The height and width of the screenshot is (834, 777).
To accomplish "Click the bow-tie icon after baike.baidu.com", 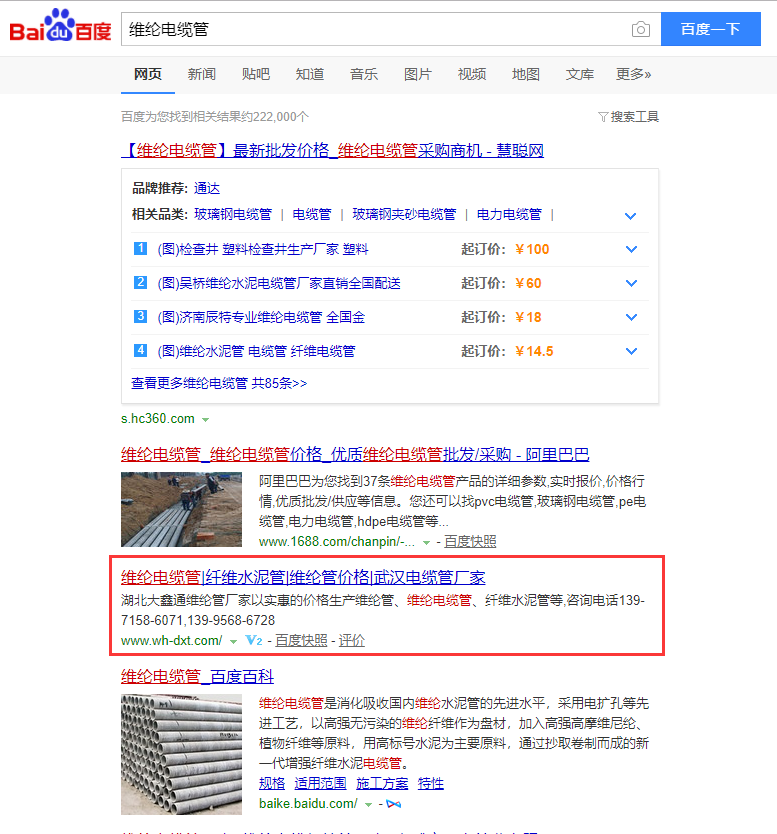I will click(394, 804).
